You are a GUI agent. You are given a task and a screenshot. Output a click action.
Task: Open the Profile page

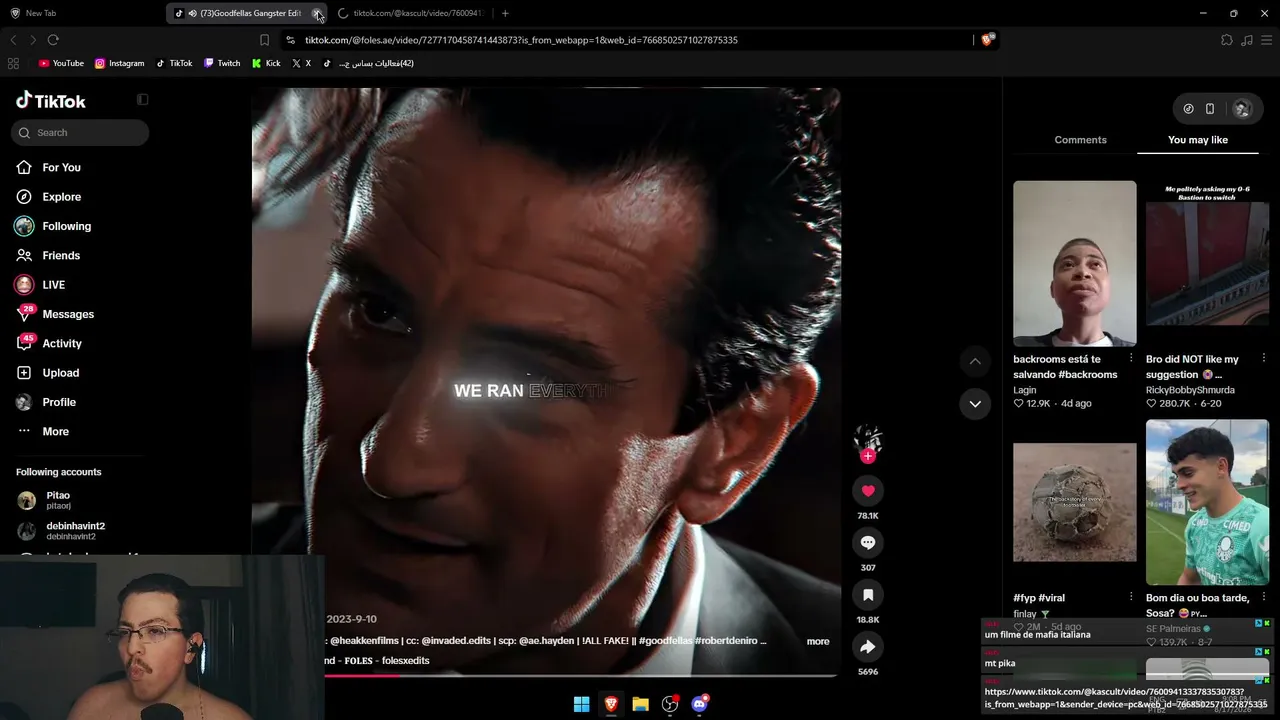tap(59, 402)
